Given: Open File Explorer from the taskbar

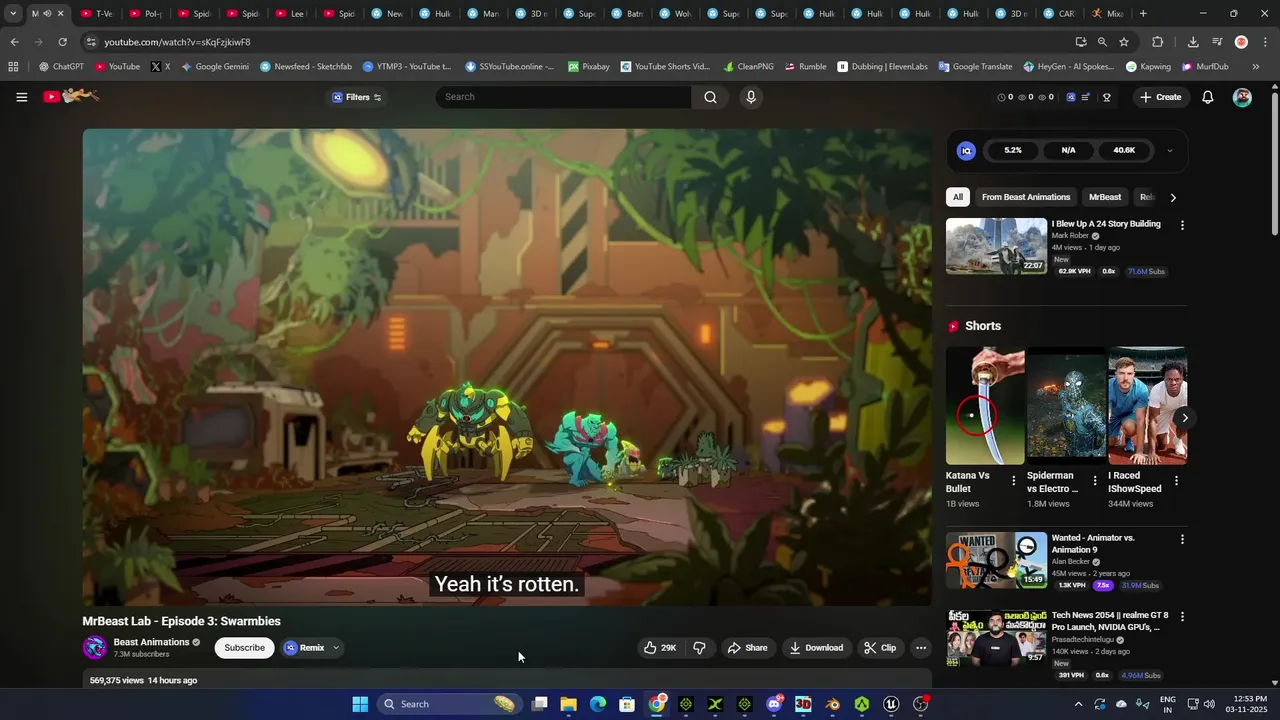Looking at the screenshot, I should tap(568, 704).
